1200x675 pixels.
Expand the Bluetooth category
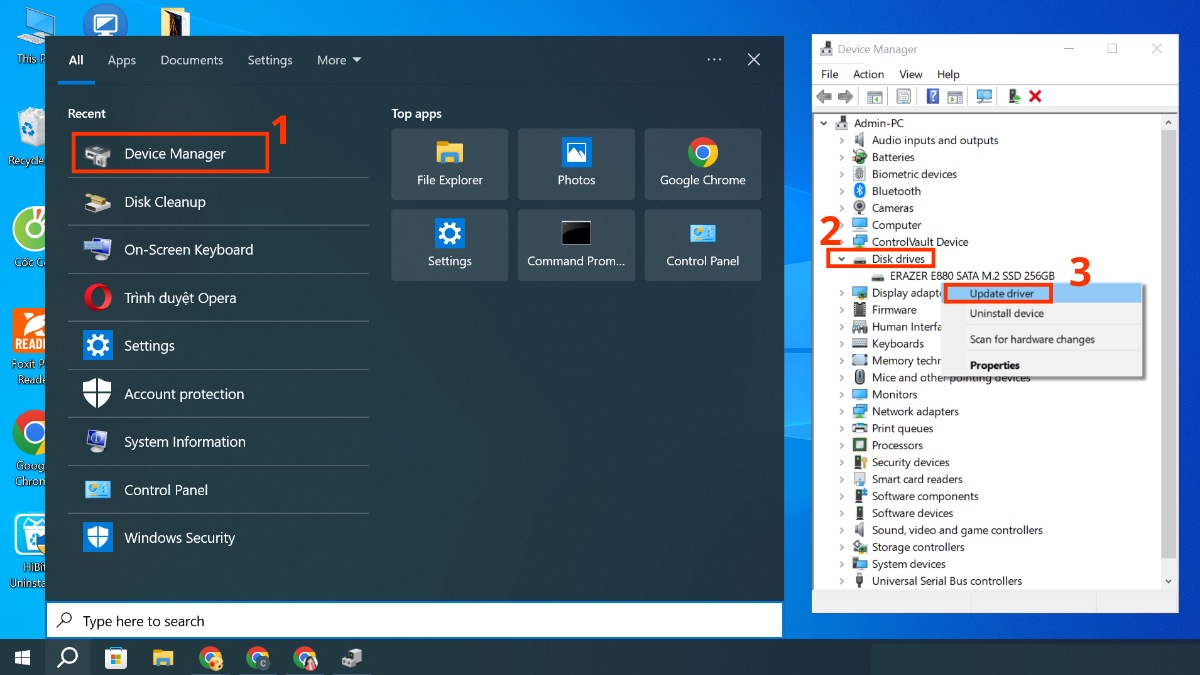click(842, 191)
